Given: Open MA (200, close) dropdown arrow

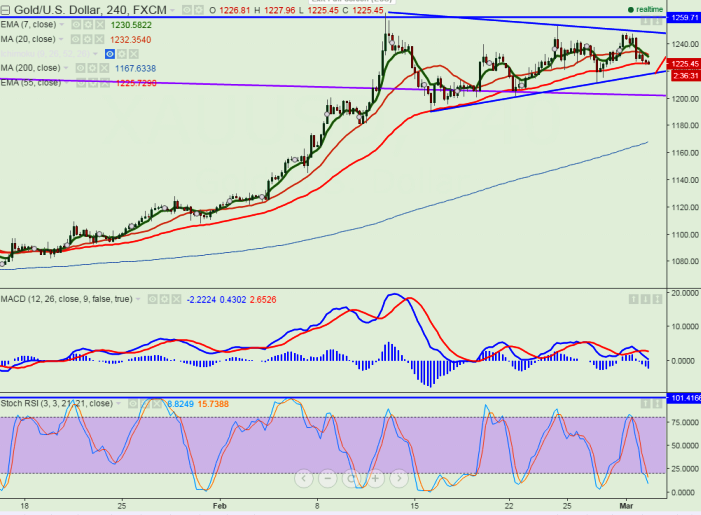Looking at the screenshot, I should [x=66, y=68].
